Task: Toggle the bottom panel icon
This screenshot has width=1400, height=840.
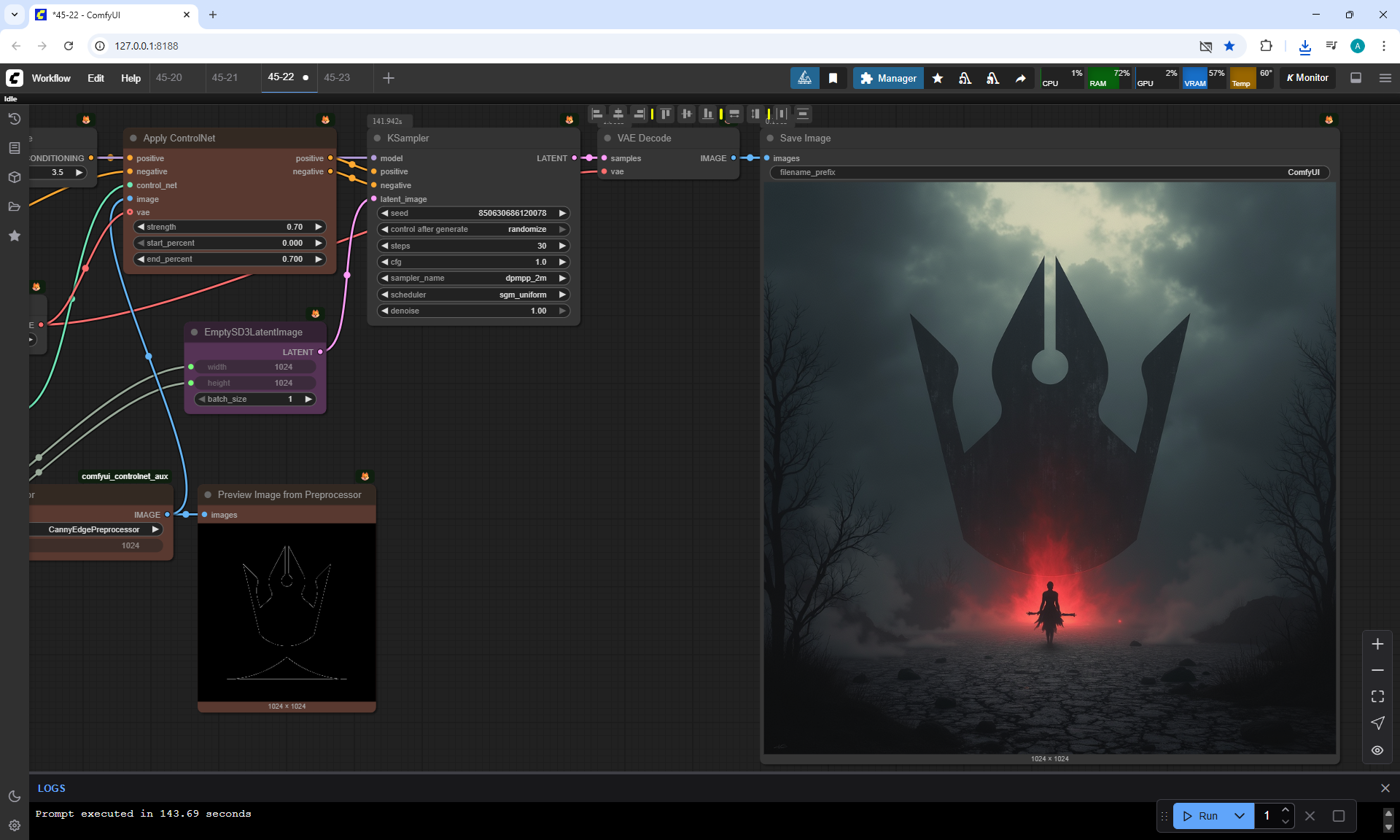Action: [x=1356, y=78]
